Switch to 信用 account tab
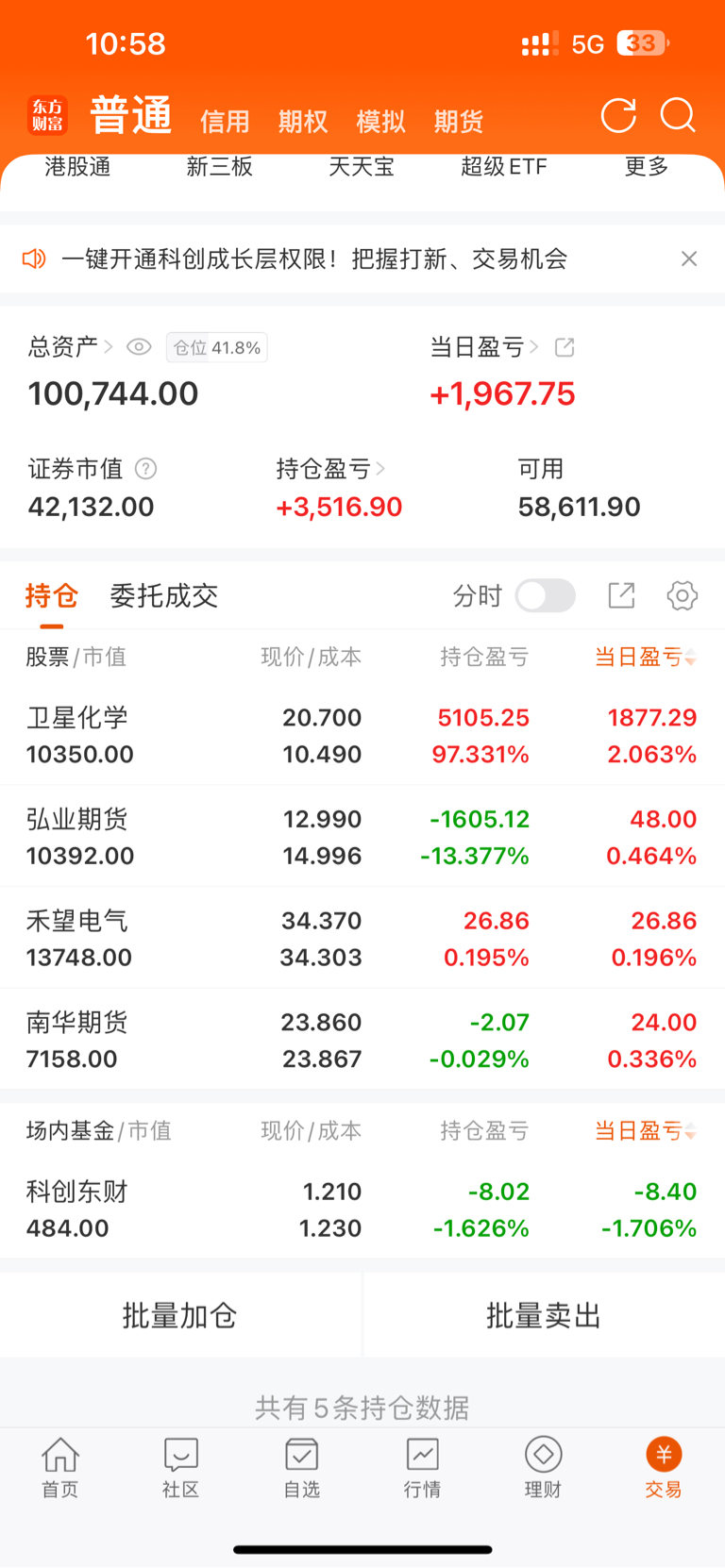 click(x=225, y=121)
